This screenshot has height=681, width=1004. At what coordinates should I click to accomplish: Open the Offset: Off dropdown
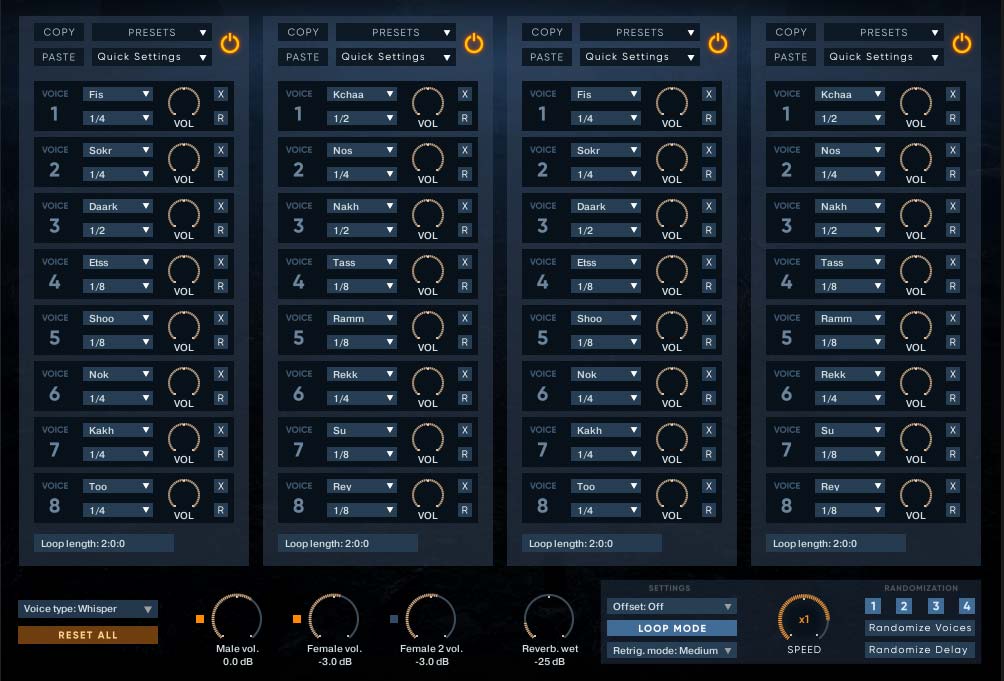(x=671, y=606)
